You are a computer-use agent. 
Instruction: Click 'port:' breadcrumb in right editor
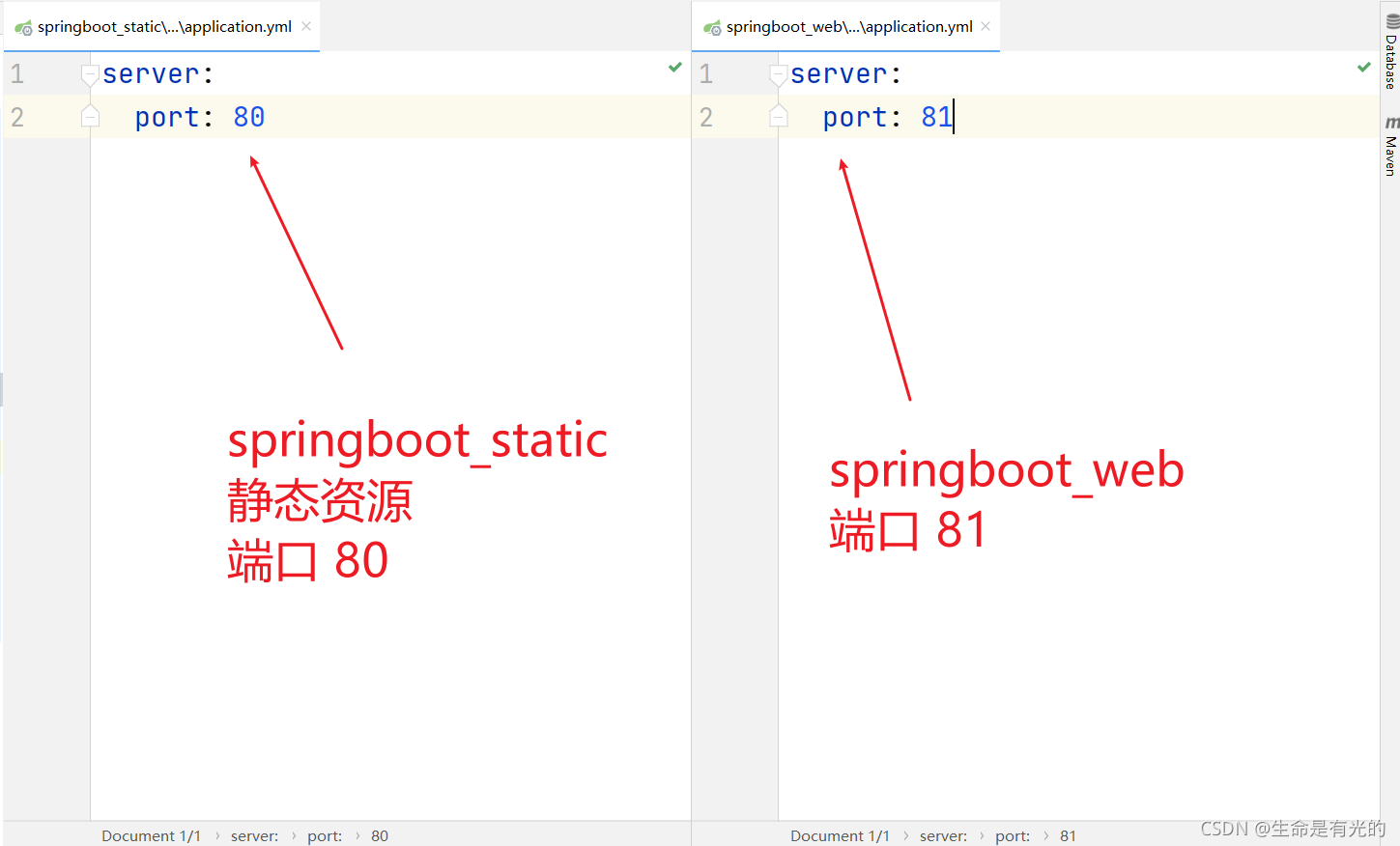click(1013, 835)
